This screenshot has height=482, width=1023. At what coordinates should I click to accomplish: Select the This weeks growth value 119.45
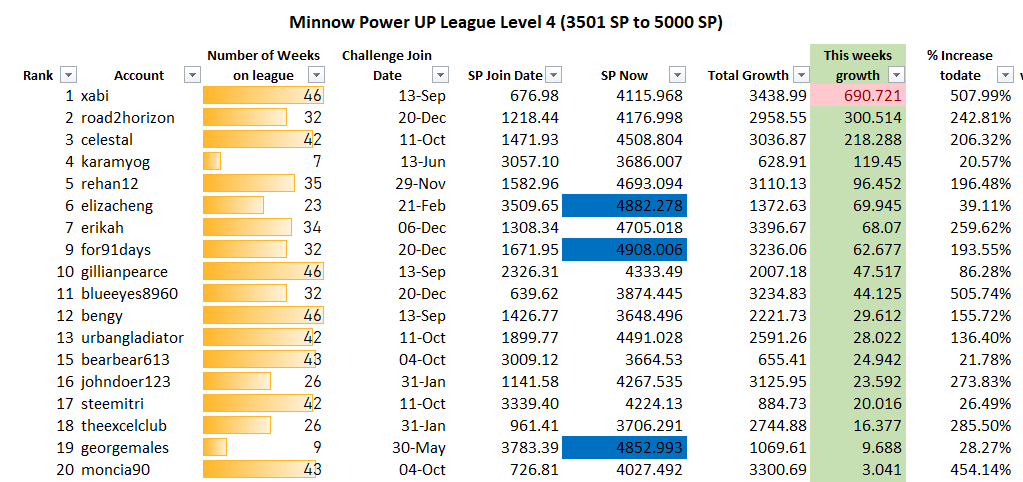(x=878, y=162)
